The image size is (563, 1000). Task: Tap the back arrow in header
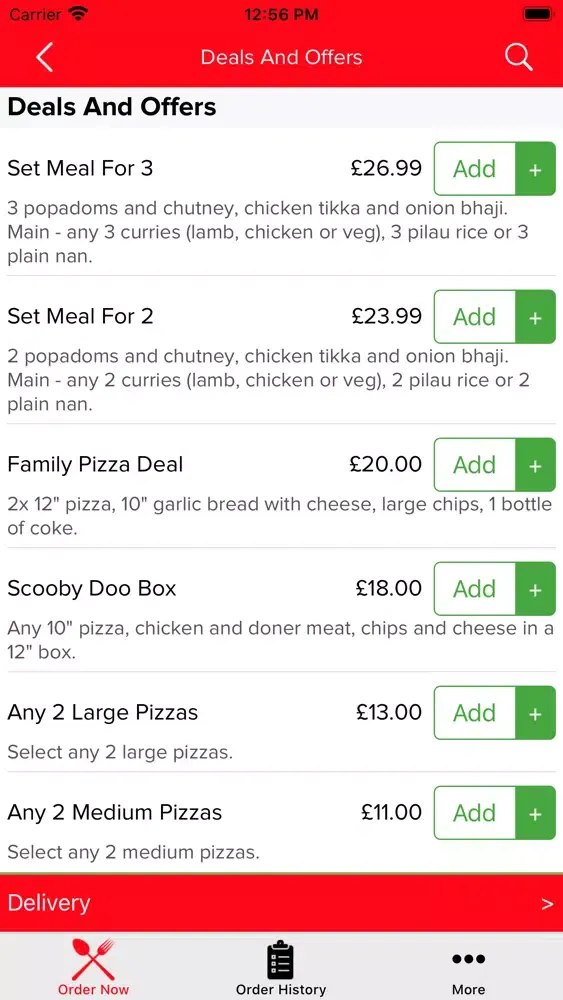[44, 57]
